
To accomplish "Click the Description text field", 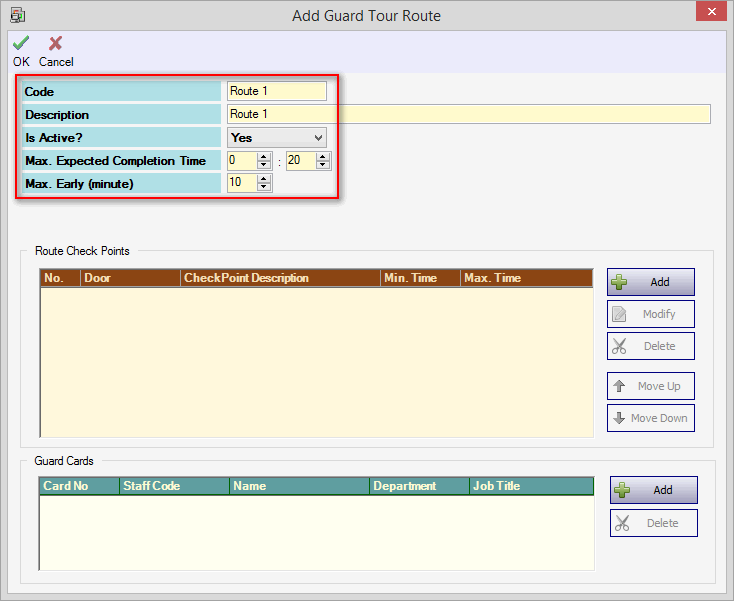I will (468, 114).
